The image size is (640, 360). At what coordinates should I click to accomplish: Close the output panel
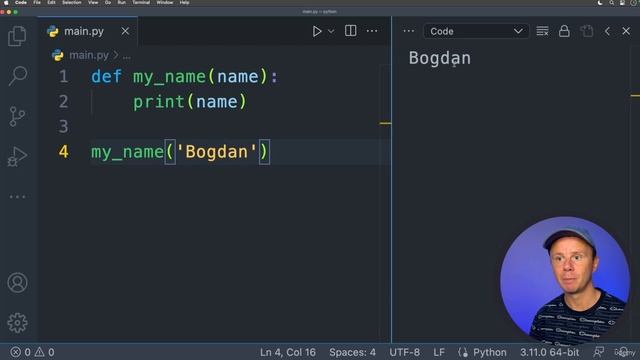pos(626,31)
